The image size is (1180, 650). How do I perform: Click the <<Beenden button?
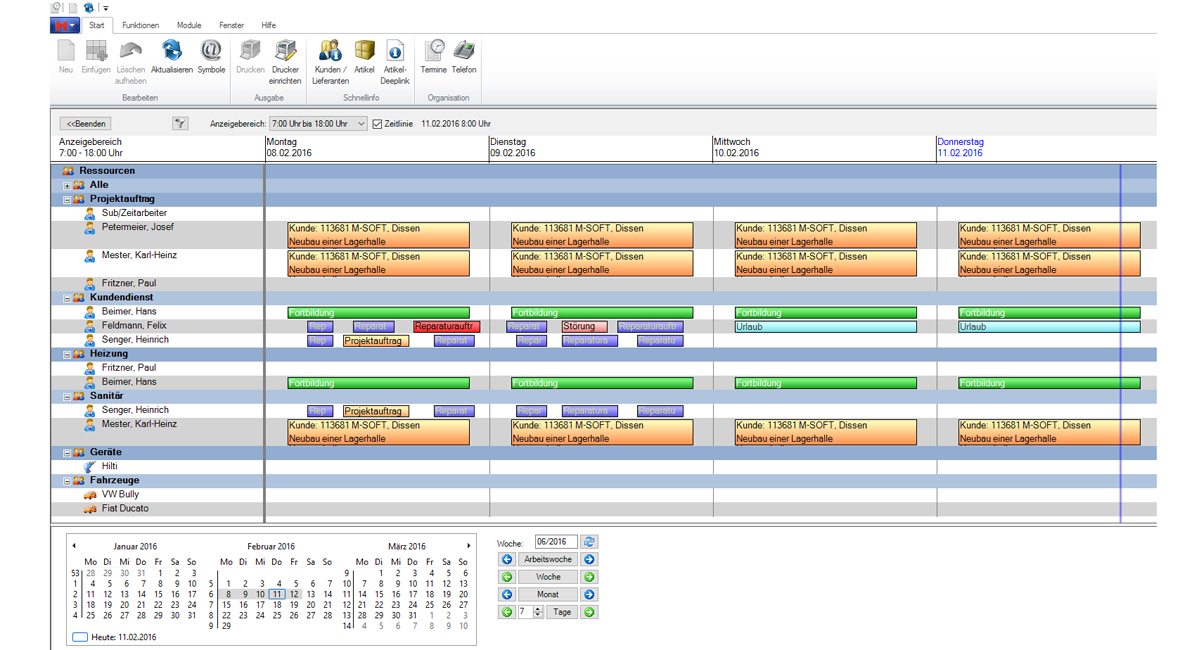pos(86,124)
